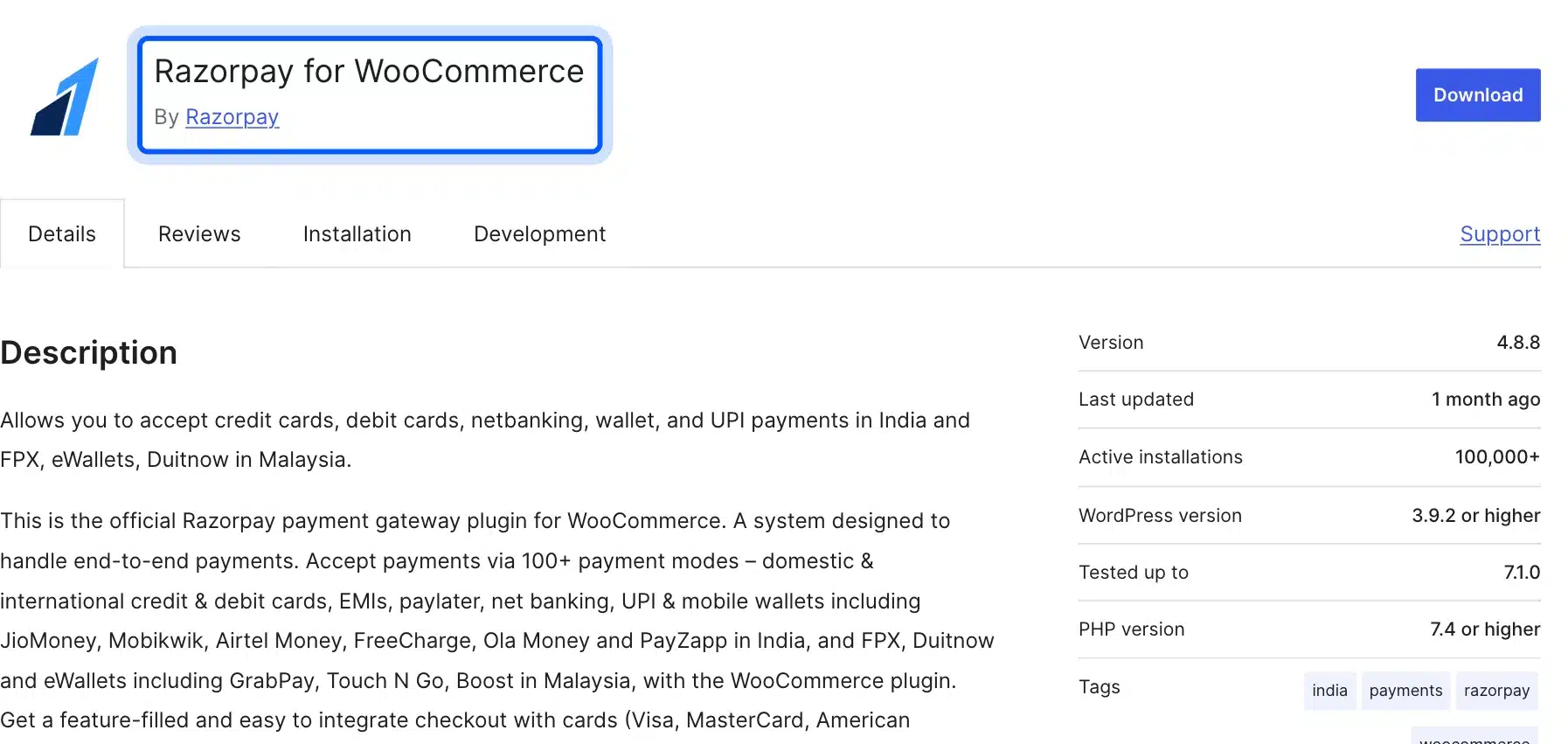Click the Active installations label
This screenshot has width=1568, height=744.
click(1160, 457)
